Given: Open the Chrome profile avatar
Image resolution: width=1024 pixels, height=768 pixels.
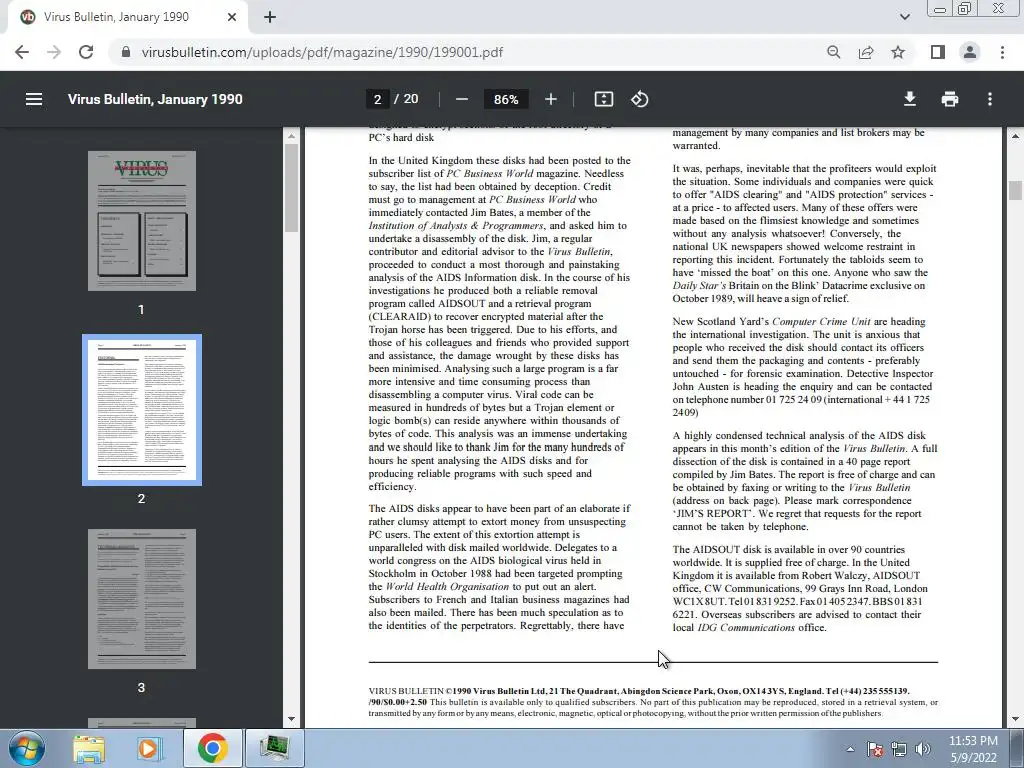Looking at the screenshot, I should pyautogui.click(x=970, y=52).
